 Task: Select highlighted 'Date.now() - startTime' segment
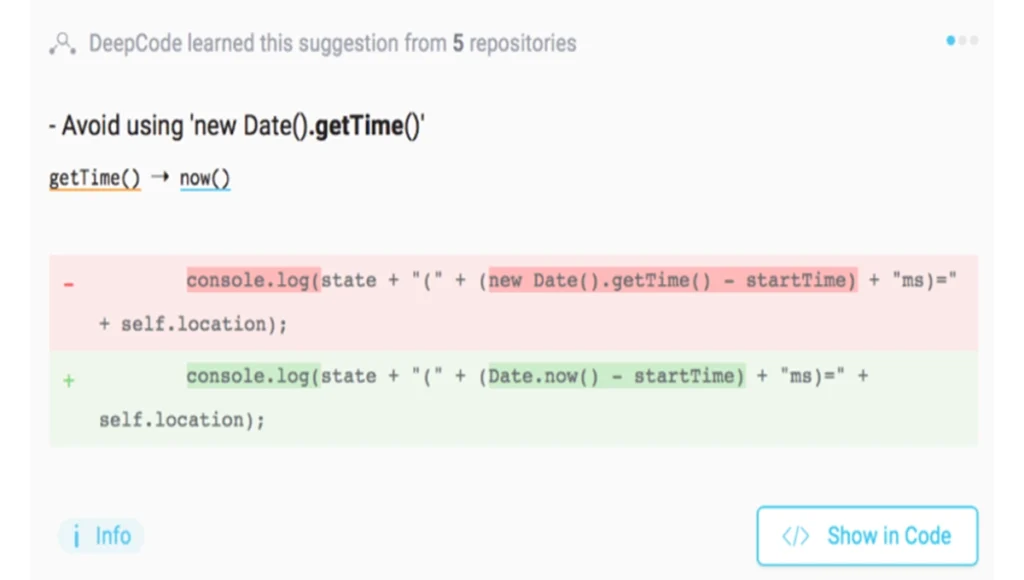click(616, 376)
